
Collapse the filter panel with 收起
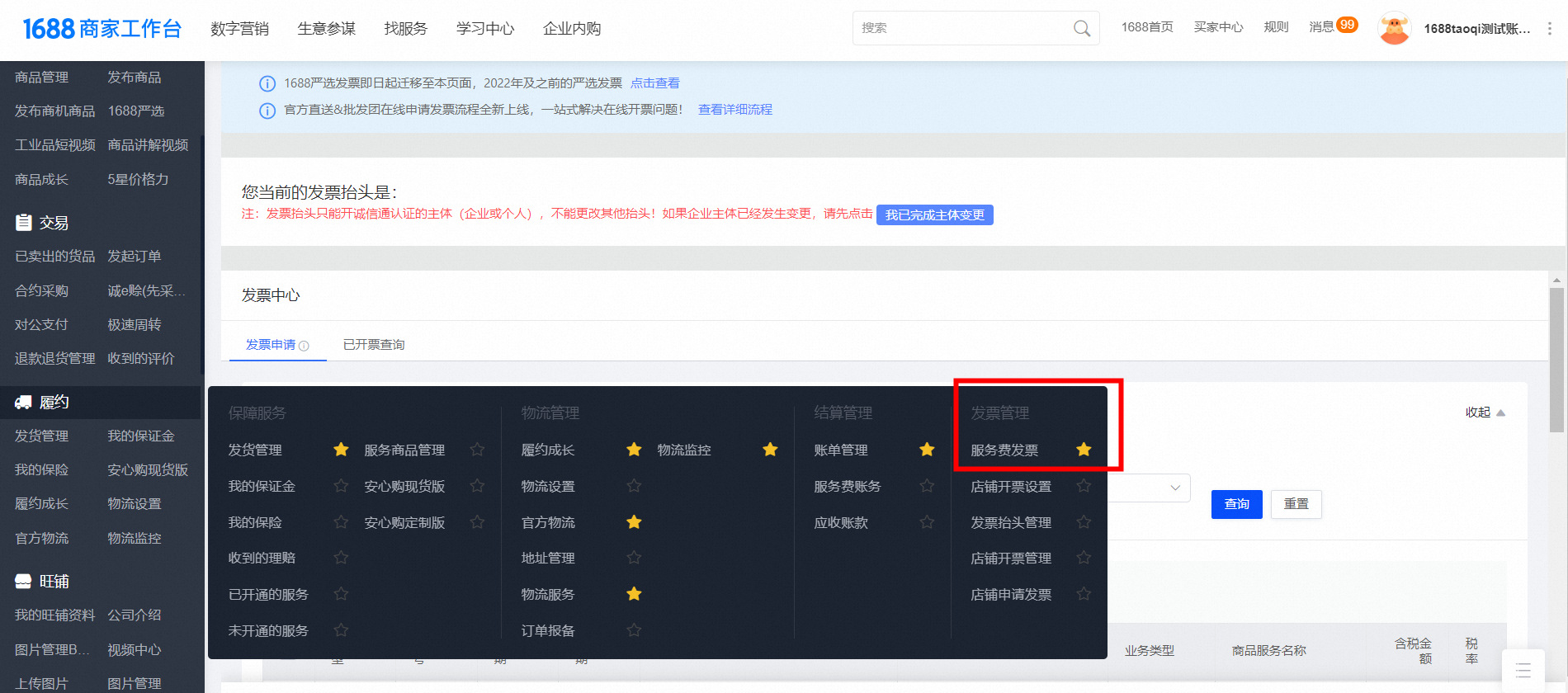click(x=1485, y=412)
